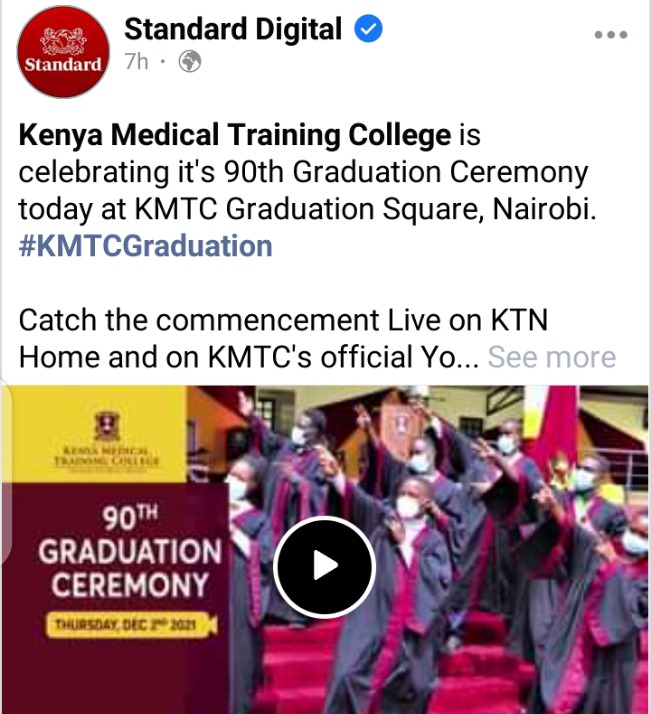Open the Standard Digital profile picture

(63, 51)
